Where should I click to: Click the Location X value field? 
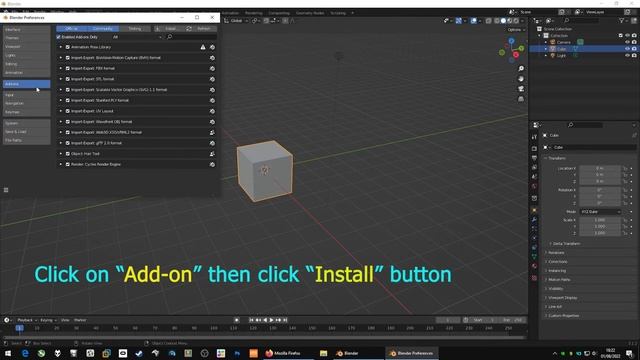(600, 168)
